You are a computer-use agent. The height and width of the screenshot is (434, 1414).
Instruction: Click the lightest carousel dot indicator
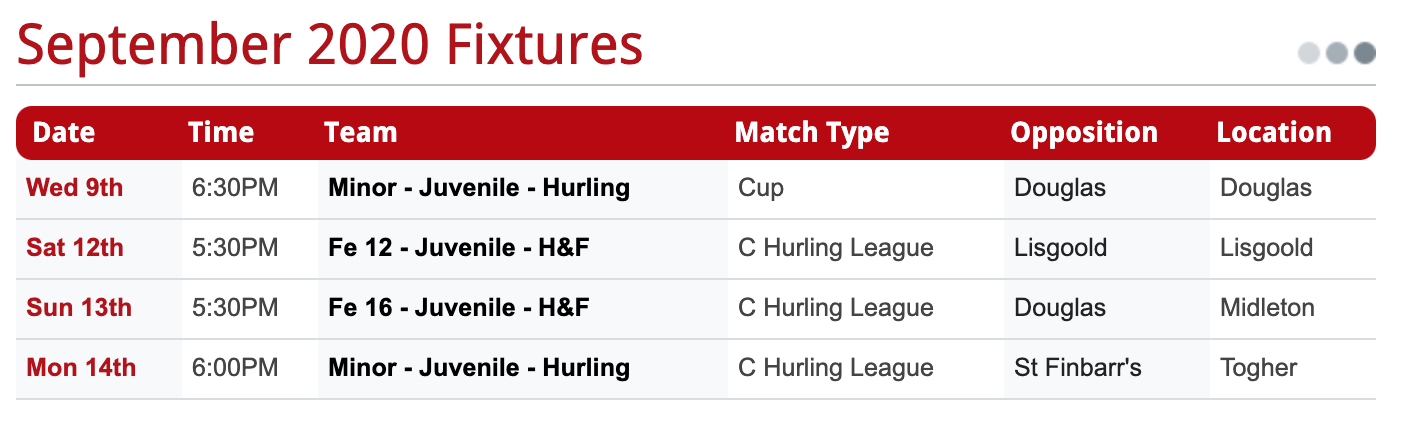click(x=1308, y=53)
